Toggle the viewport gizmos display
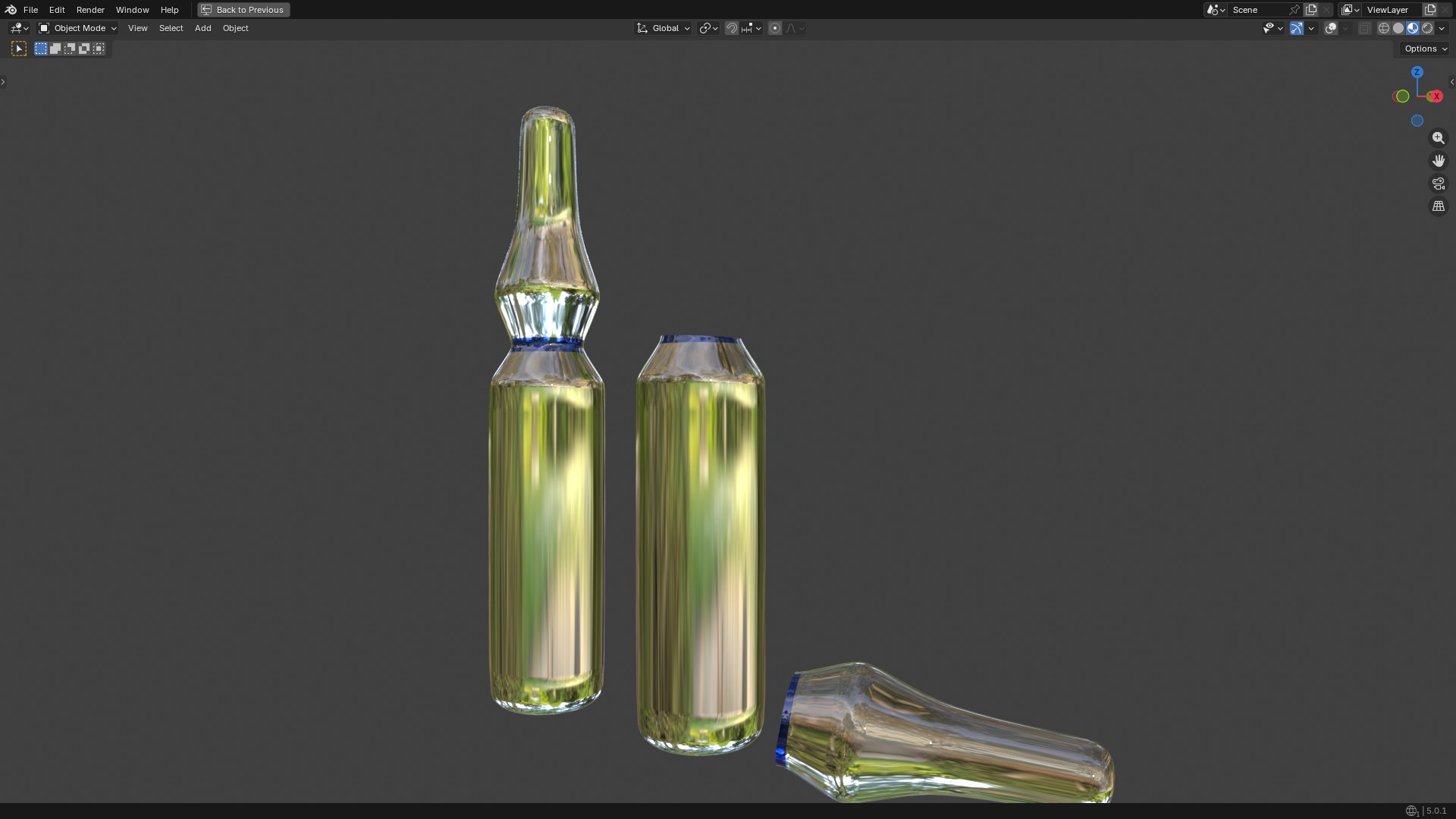Image resolution: width=1456 pixels, height=819 pixels. 1297,28
